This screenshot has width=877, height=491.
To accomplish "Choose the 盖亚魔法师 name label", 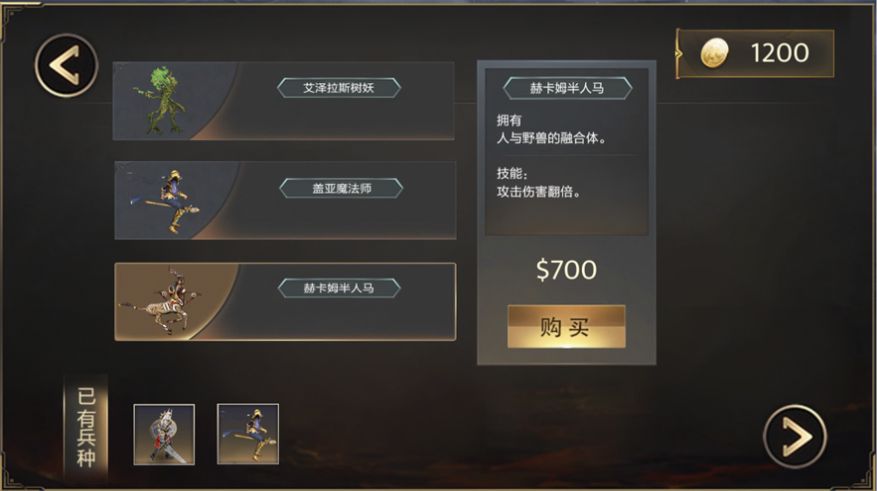I will (341, 188).
